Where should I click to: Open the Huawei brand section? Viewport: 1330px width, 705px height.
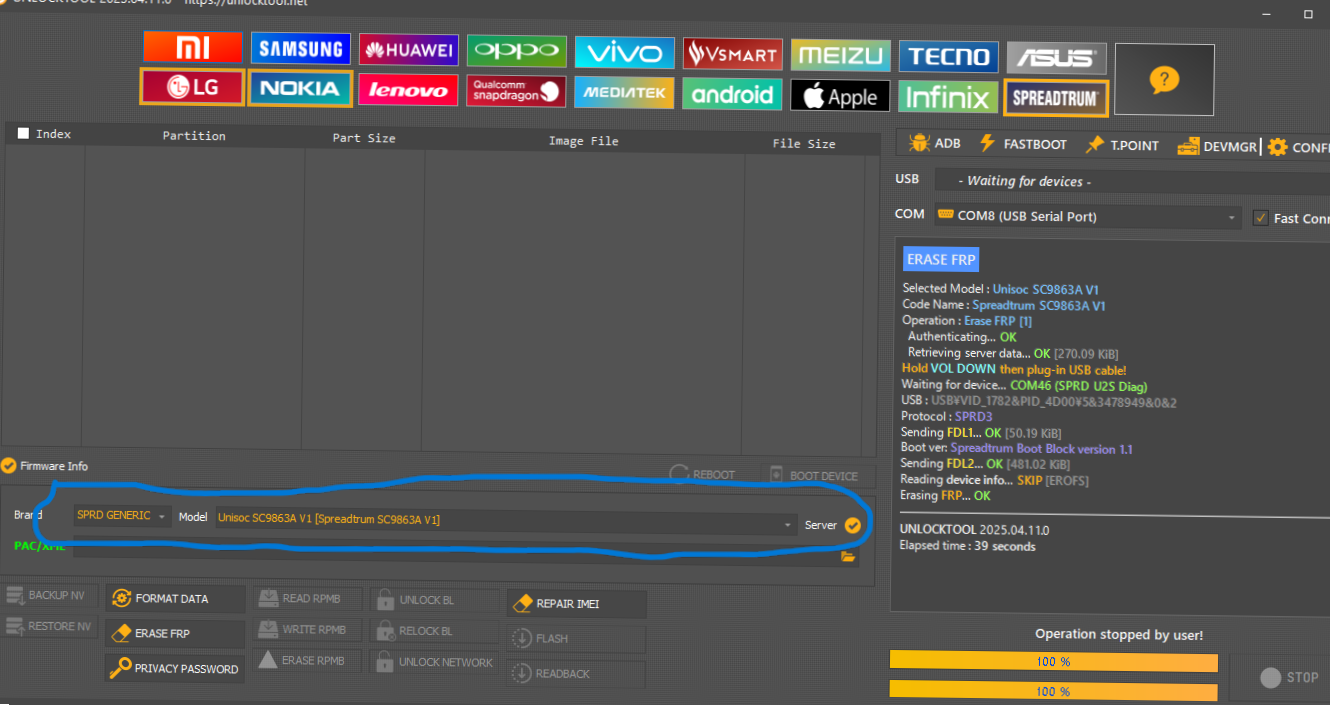point(408,50)
